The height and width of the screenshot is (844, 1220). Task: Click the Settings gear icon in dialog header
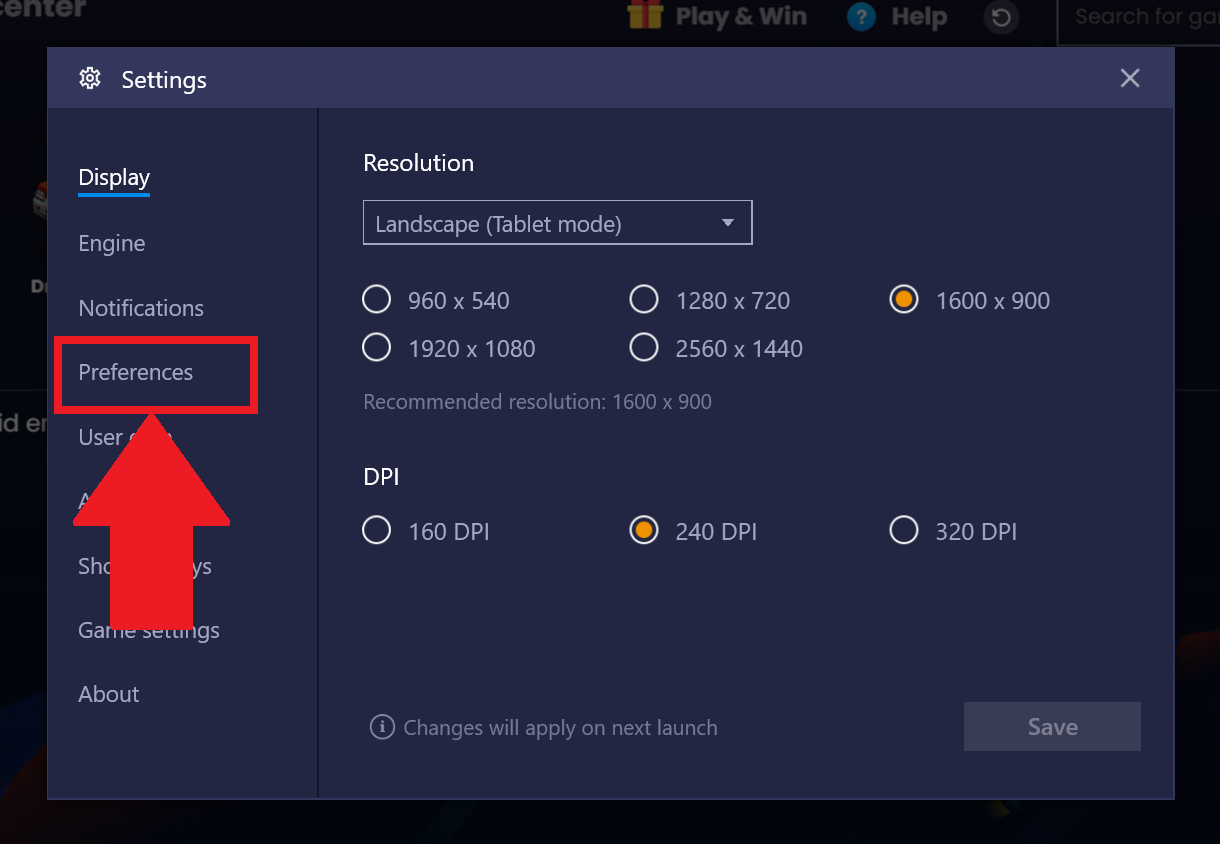90,78
